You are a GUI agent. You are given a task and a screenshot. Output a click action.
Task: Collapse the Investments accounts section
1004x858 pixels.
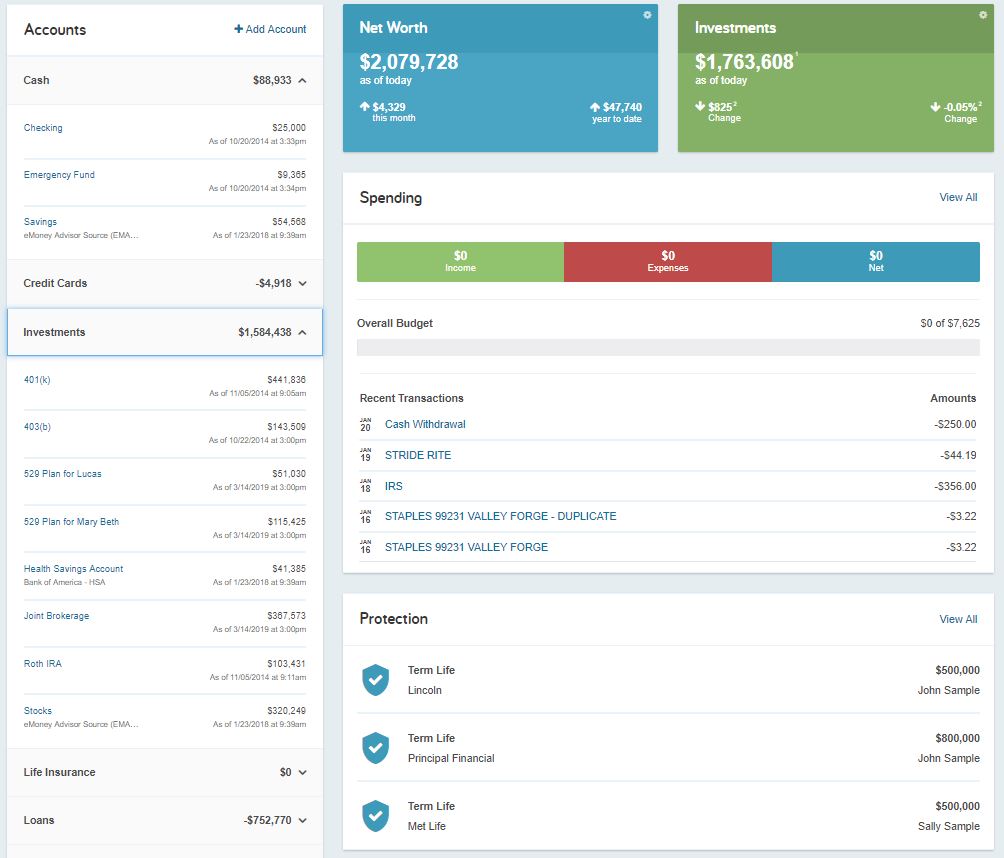coord(303,331)
